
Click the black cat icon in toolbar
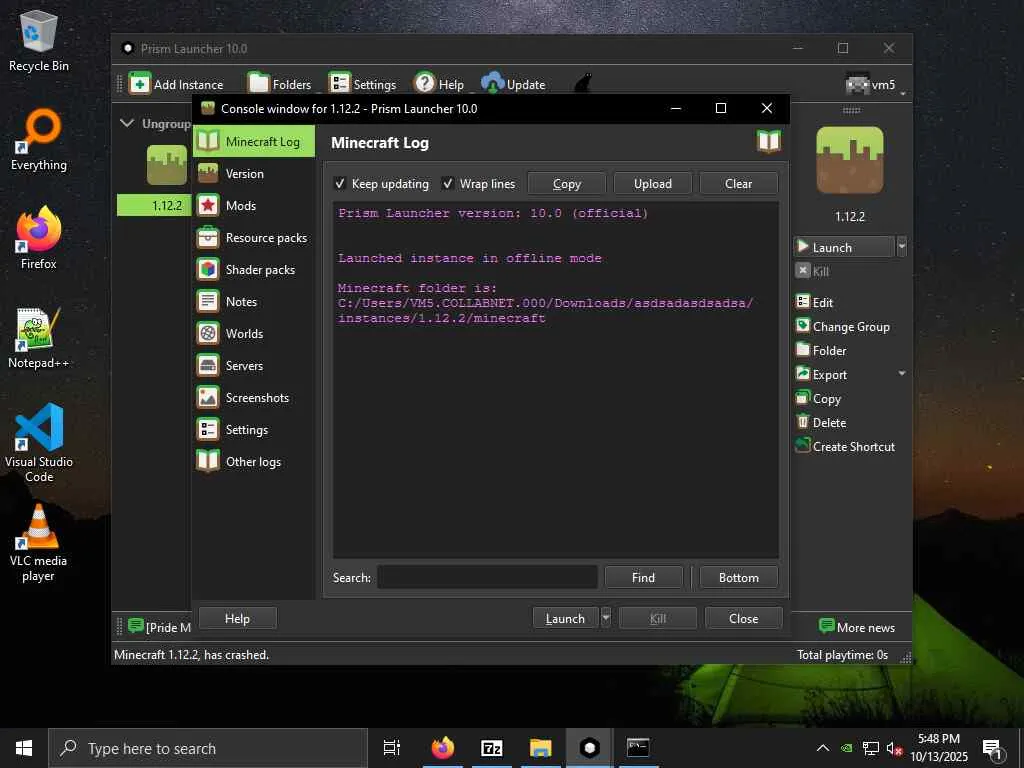tap(583, 83)
